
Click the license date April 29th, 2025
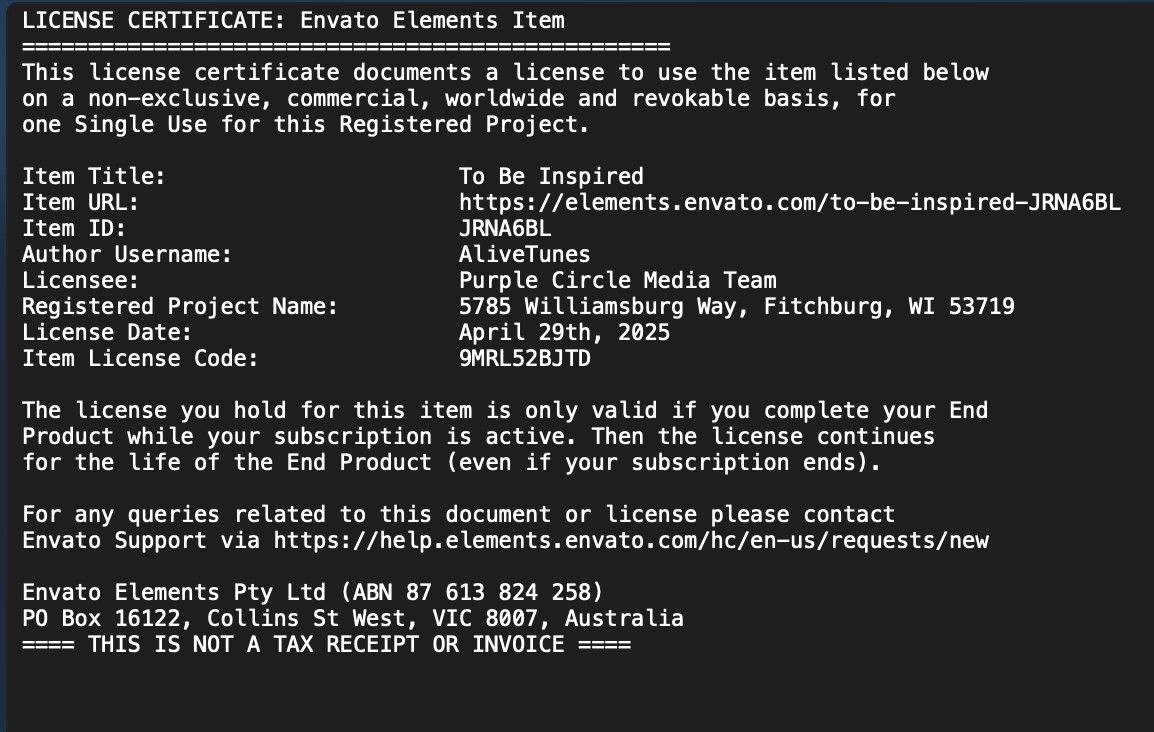[x=564, y=333]
